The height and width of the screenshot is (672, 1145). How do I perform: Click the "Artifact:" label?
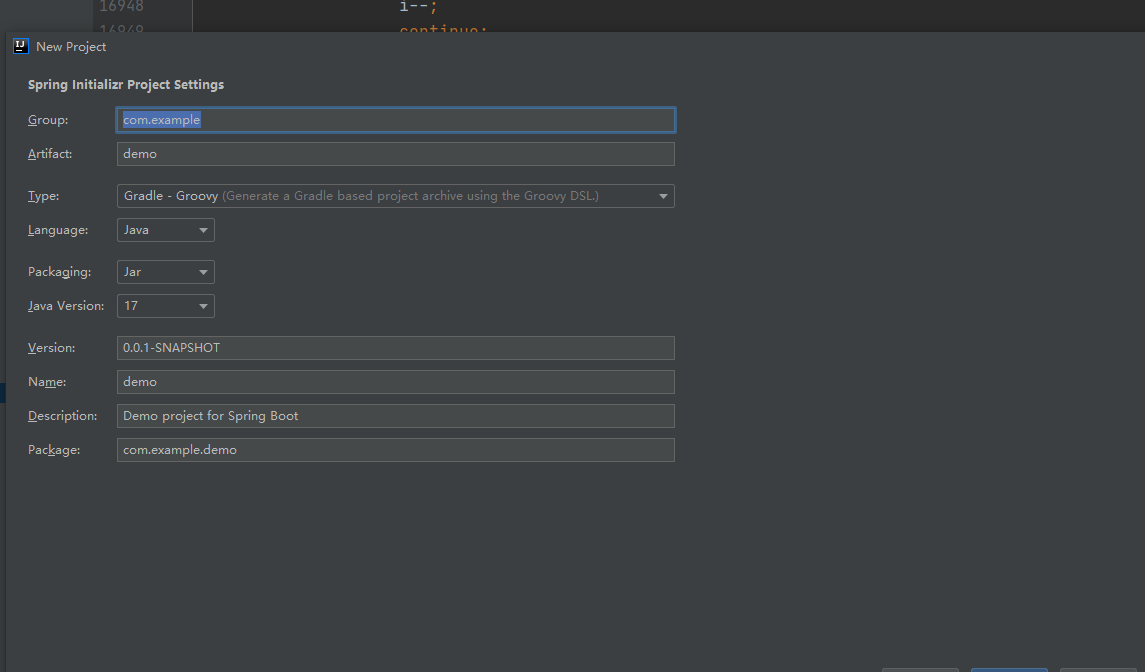pos(50,154)
